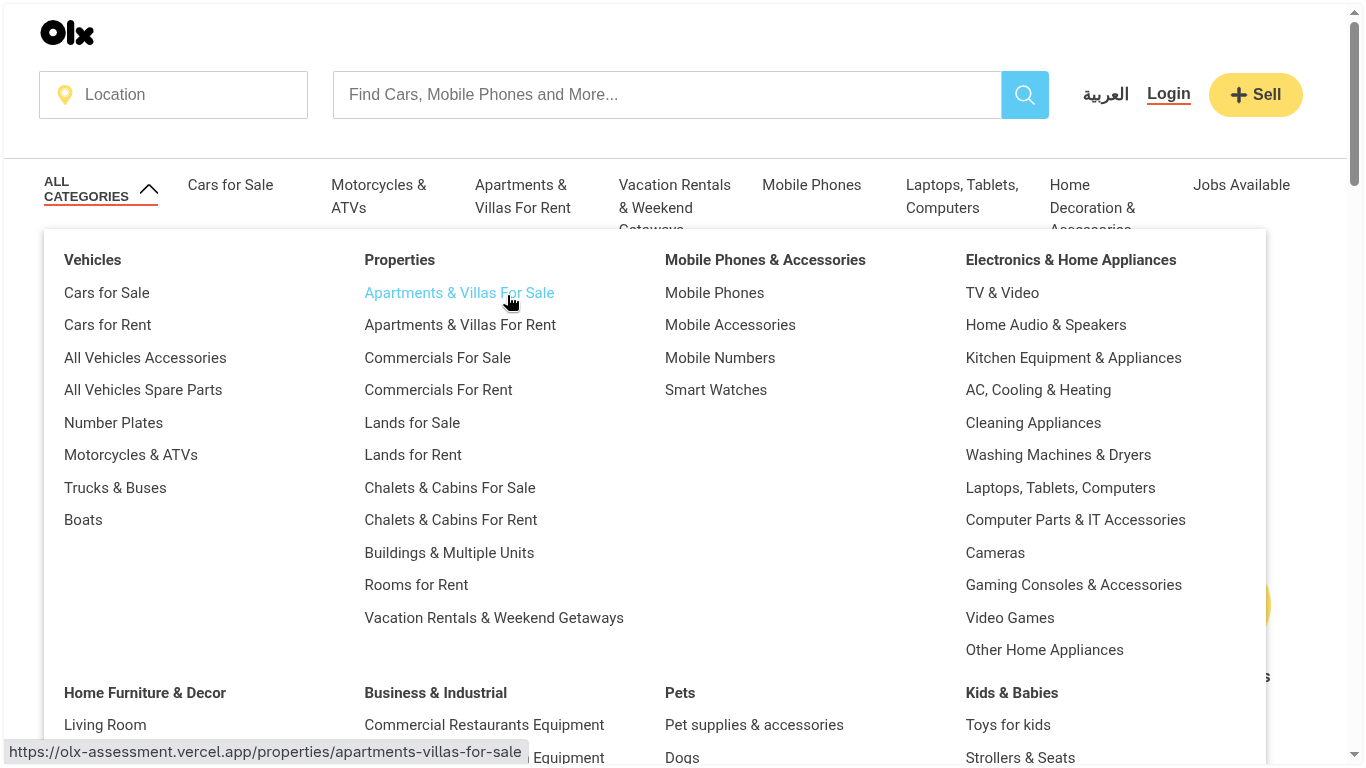Open Video Games category
Screen dimensions: 1366x768
point(1010,618)
